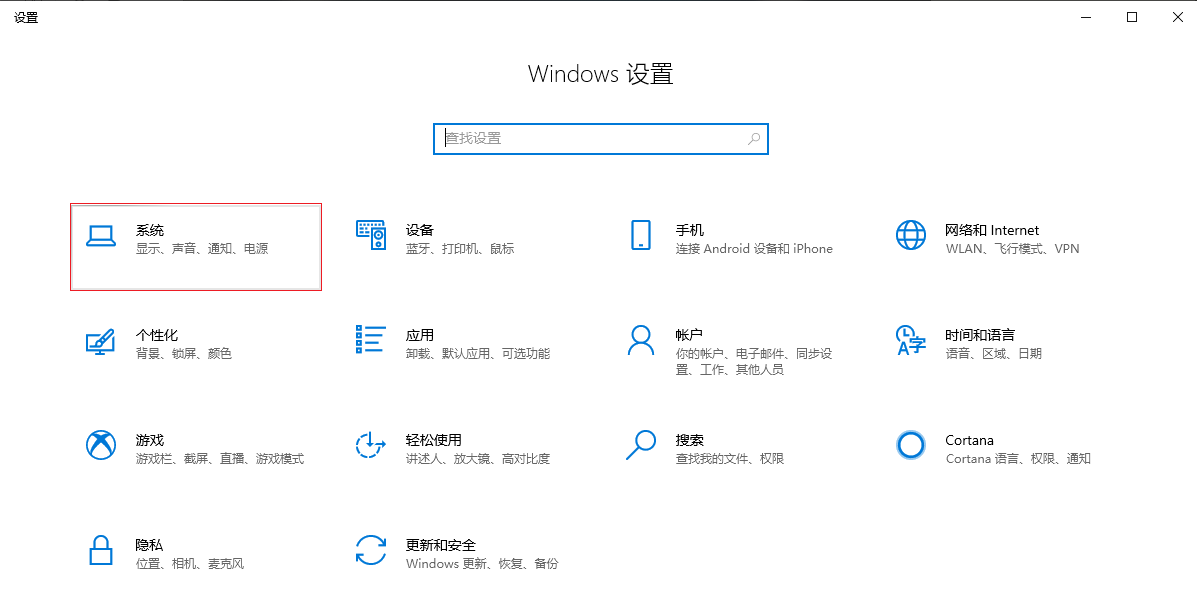The height and width of the screenshot is (616, 1197).
Task: Open Apps list icon
Action: 370,339
